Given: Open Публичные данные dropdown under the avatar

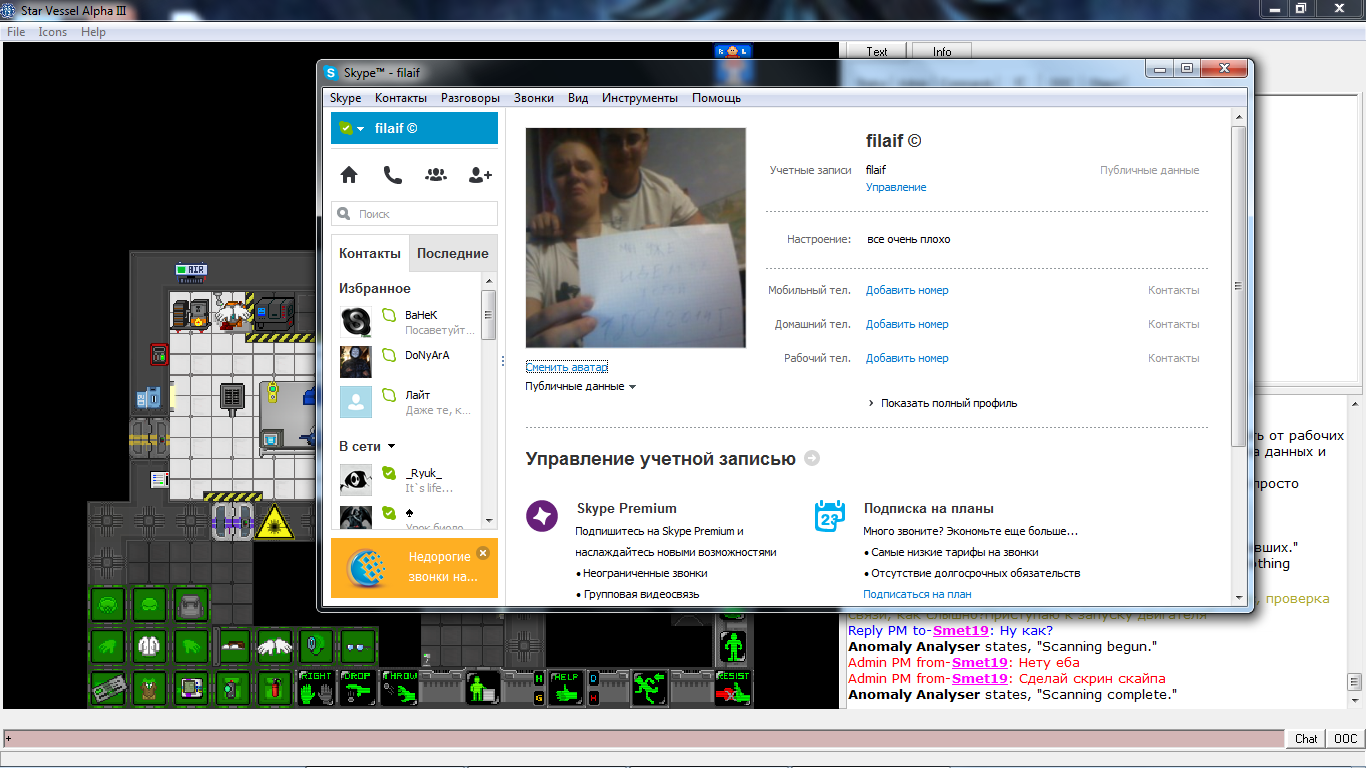Looking at the screenshot, I should coord(581,386).
